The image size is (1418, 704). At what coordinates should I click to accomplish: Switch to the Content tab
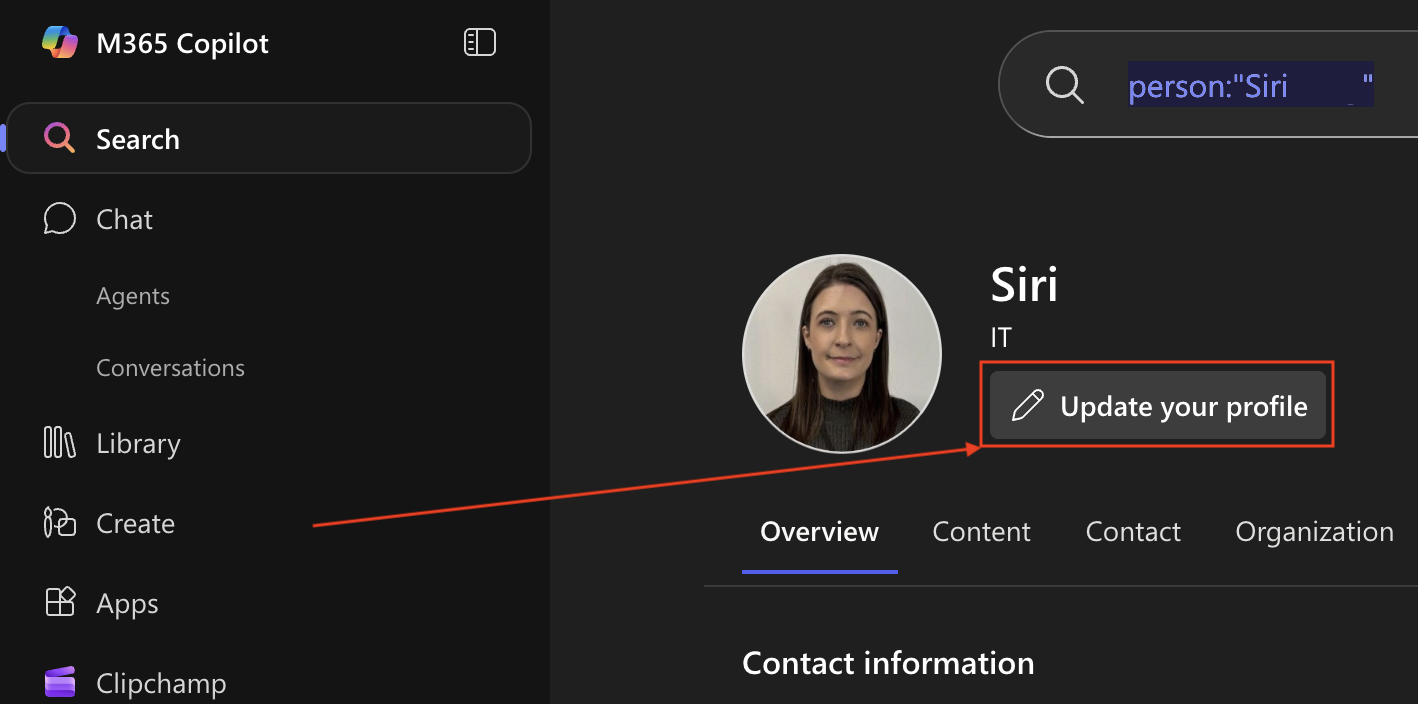tap(981, 532)
